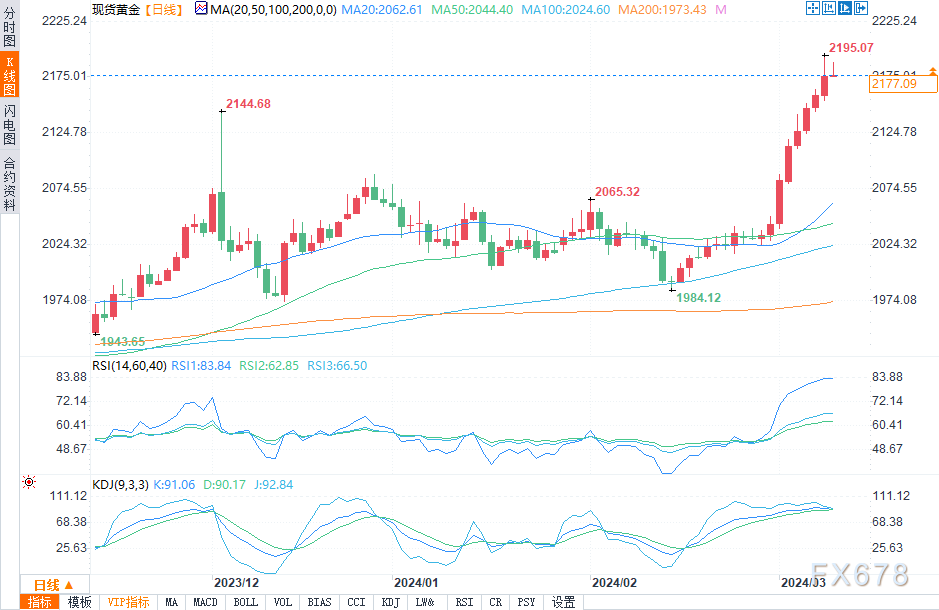Switch to the 分时图 side tab

10,27
